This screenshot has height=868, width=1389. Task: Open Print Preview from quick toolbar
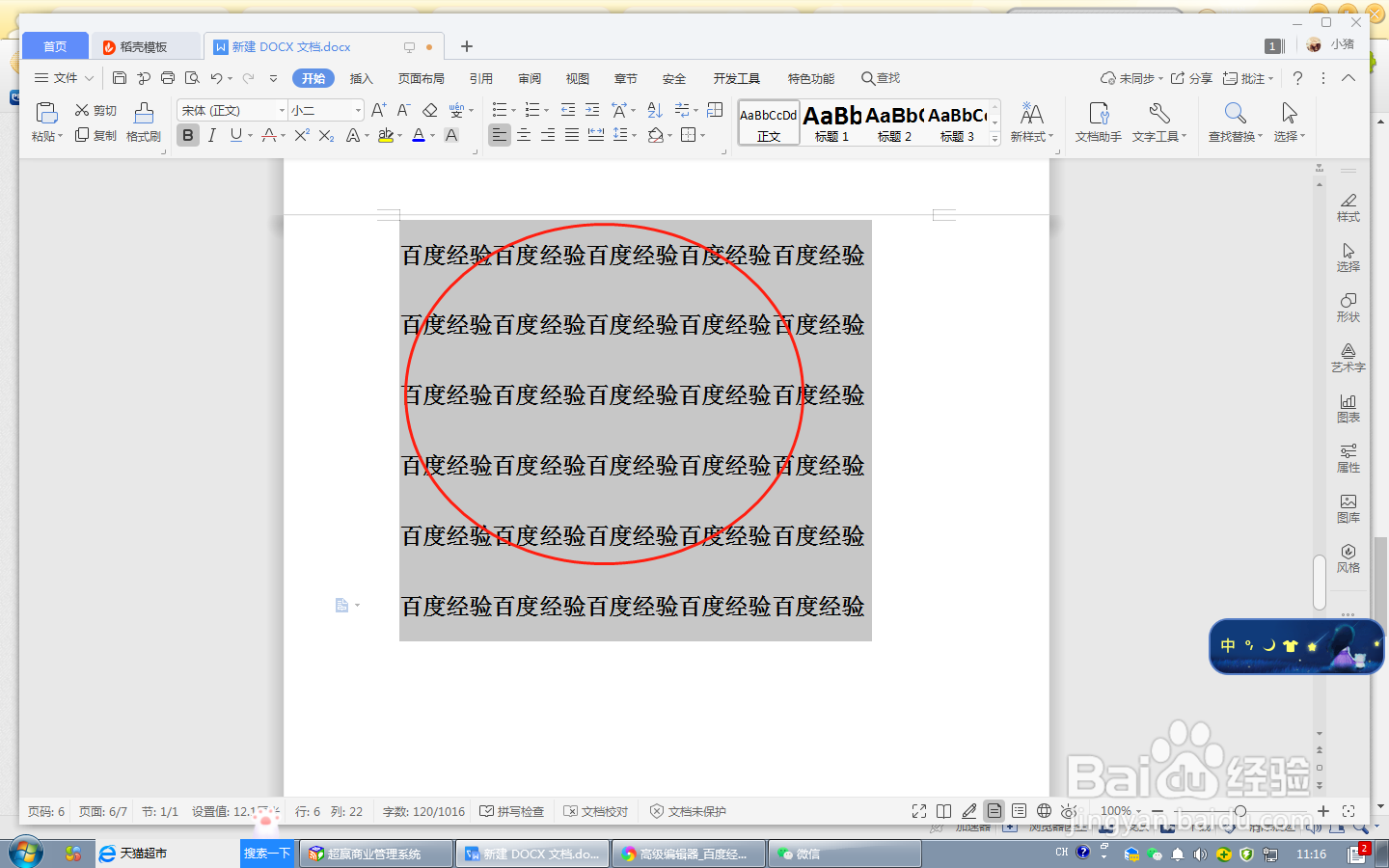[192, 78]
